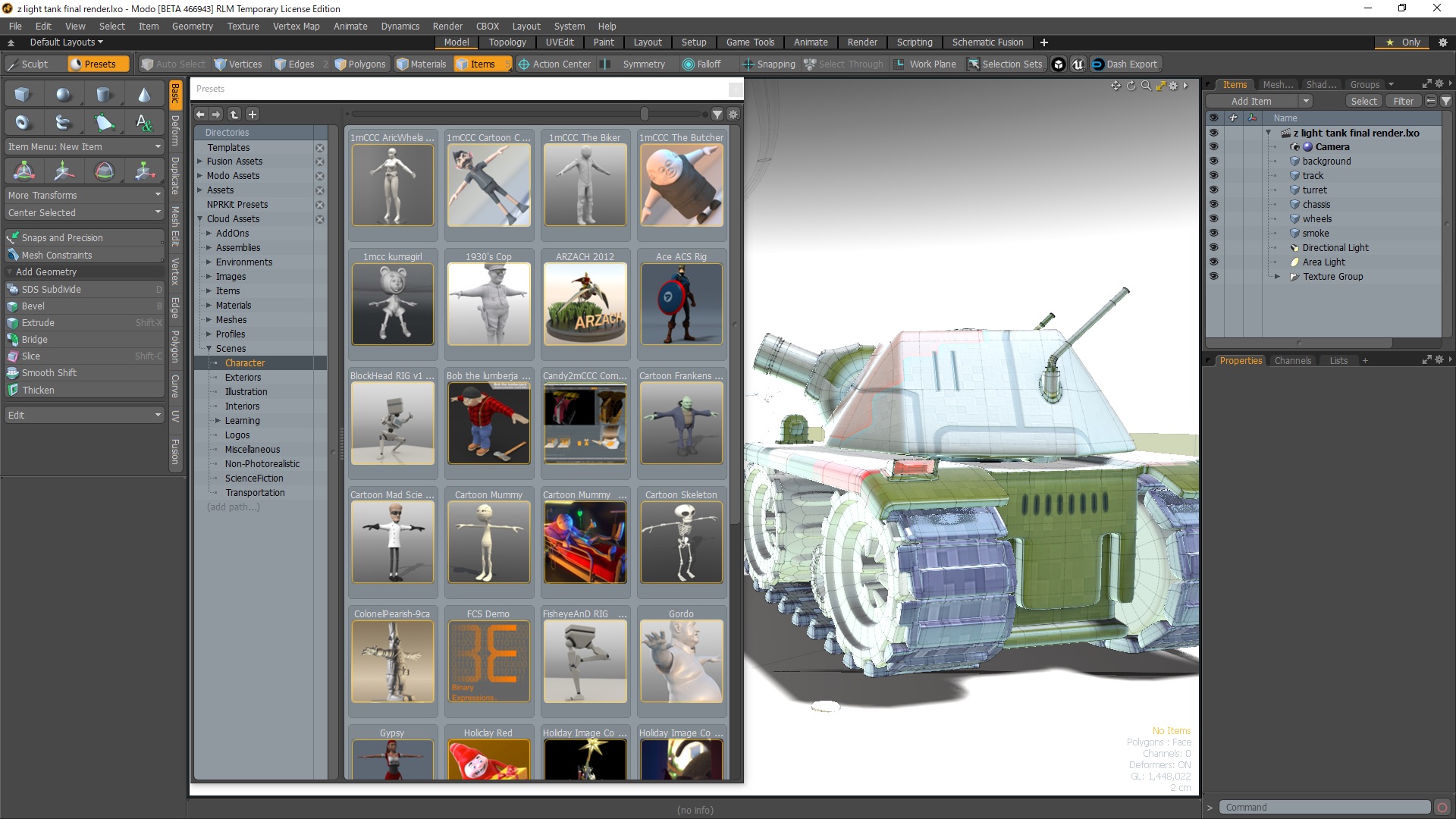Viewport: 1456px width, 819px height.
Task: Open the Default Layouts dropdown
Action: point(66,42)
